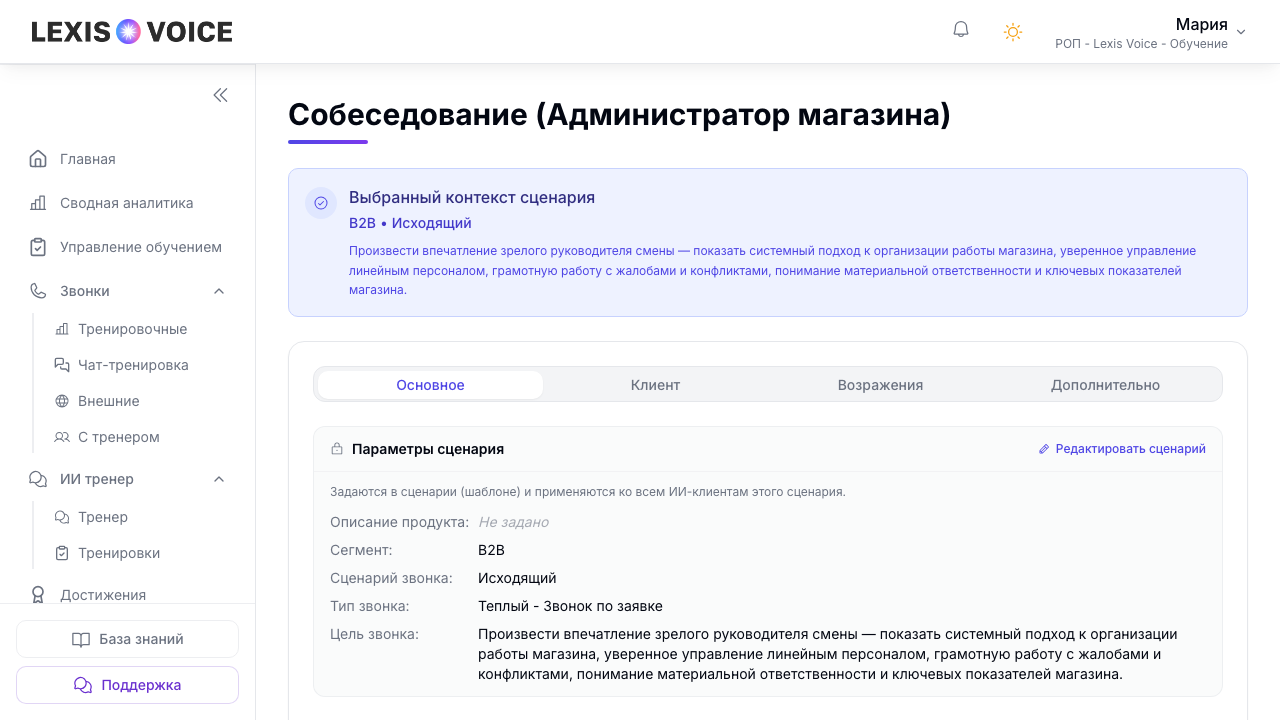The image size is (1280, 720).
Task: Click the 'Исходящий' call scenario value
Action: tap(517, 578)
